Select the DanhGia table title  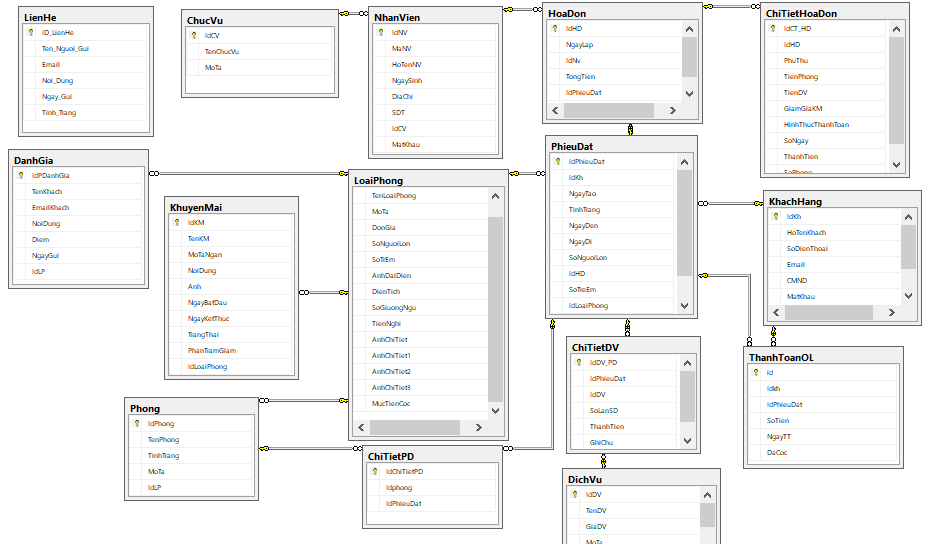point(34,160)
